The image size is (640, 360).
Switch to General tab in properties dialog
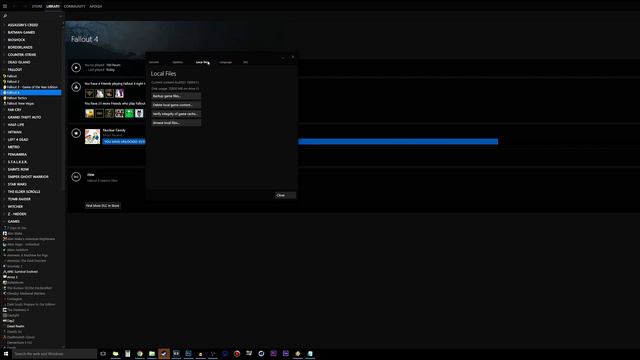pos(154,62)
